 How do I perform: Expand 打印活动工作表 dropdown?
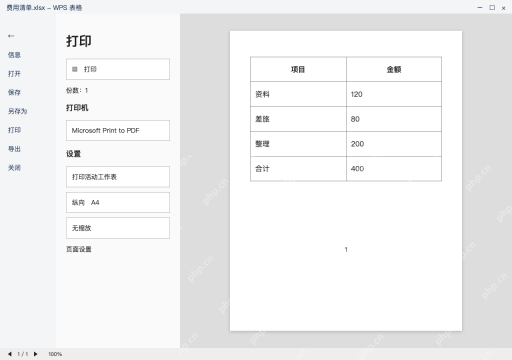point(118,177)
